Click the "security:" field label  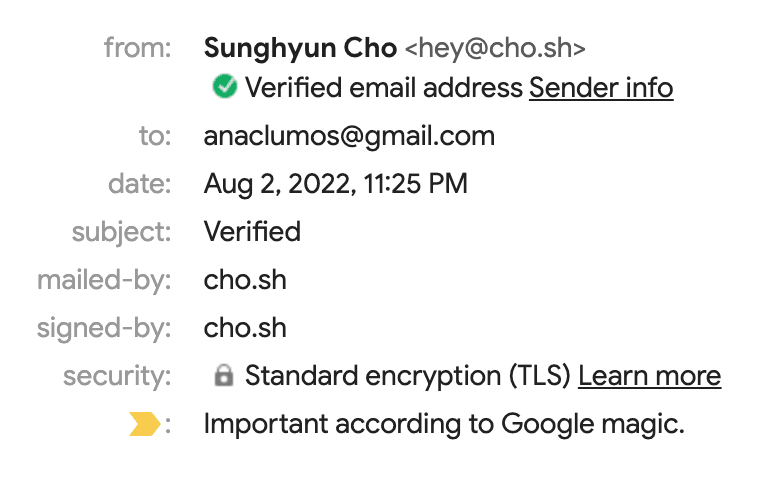tap(117, 376)
